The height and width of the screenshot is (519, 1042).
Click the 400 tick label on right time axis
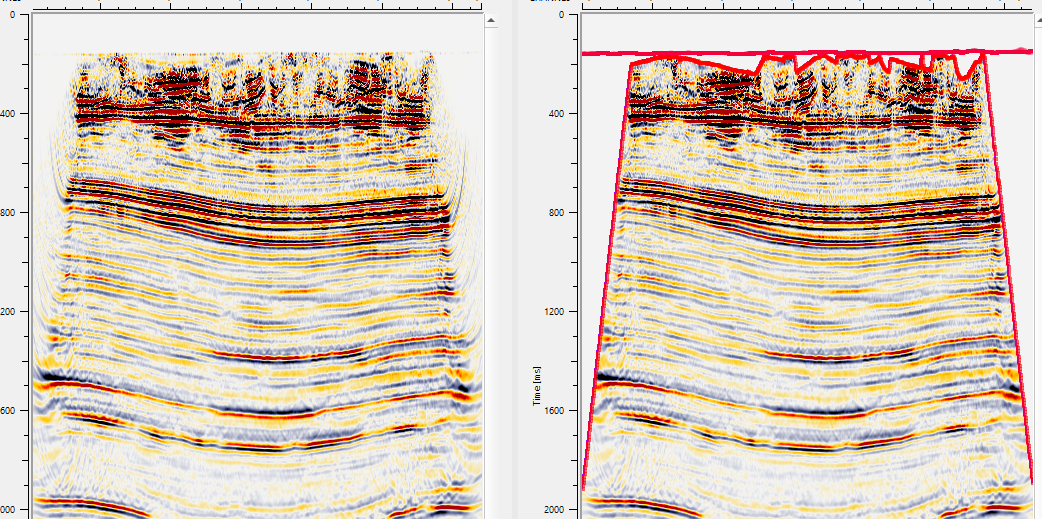tap(554, 114)
